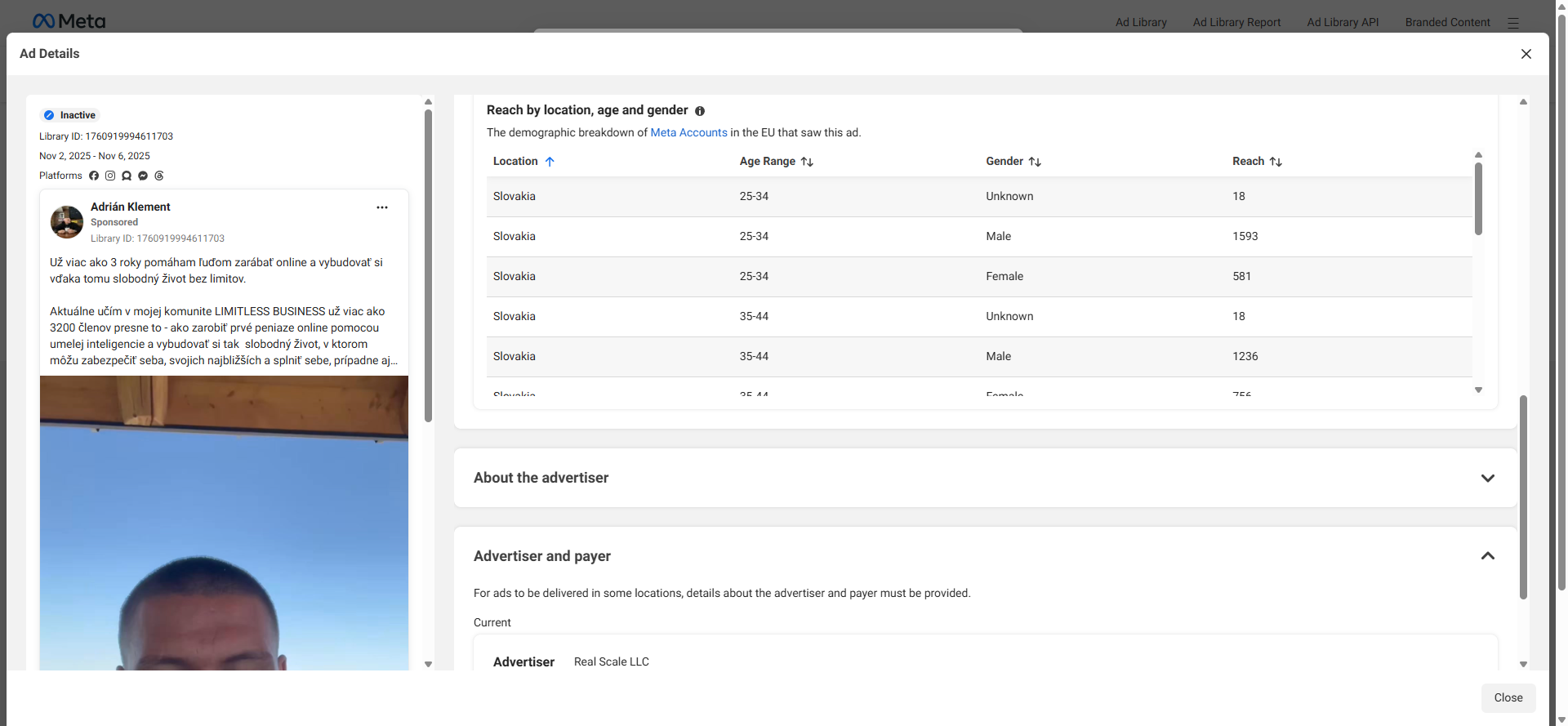
Task: Click the Sponsored label in ad card
Action: [114, 222]
